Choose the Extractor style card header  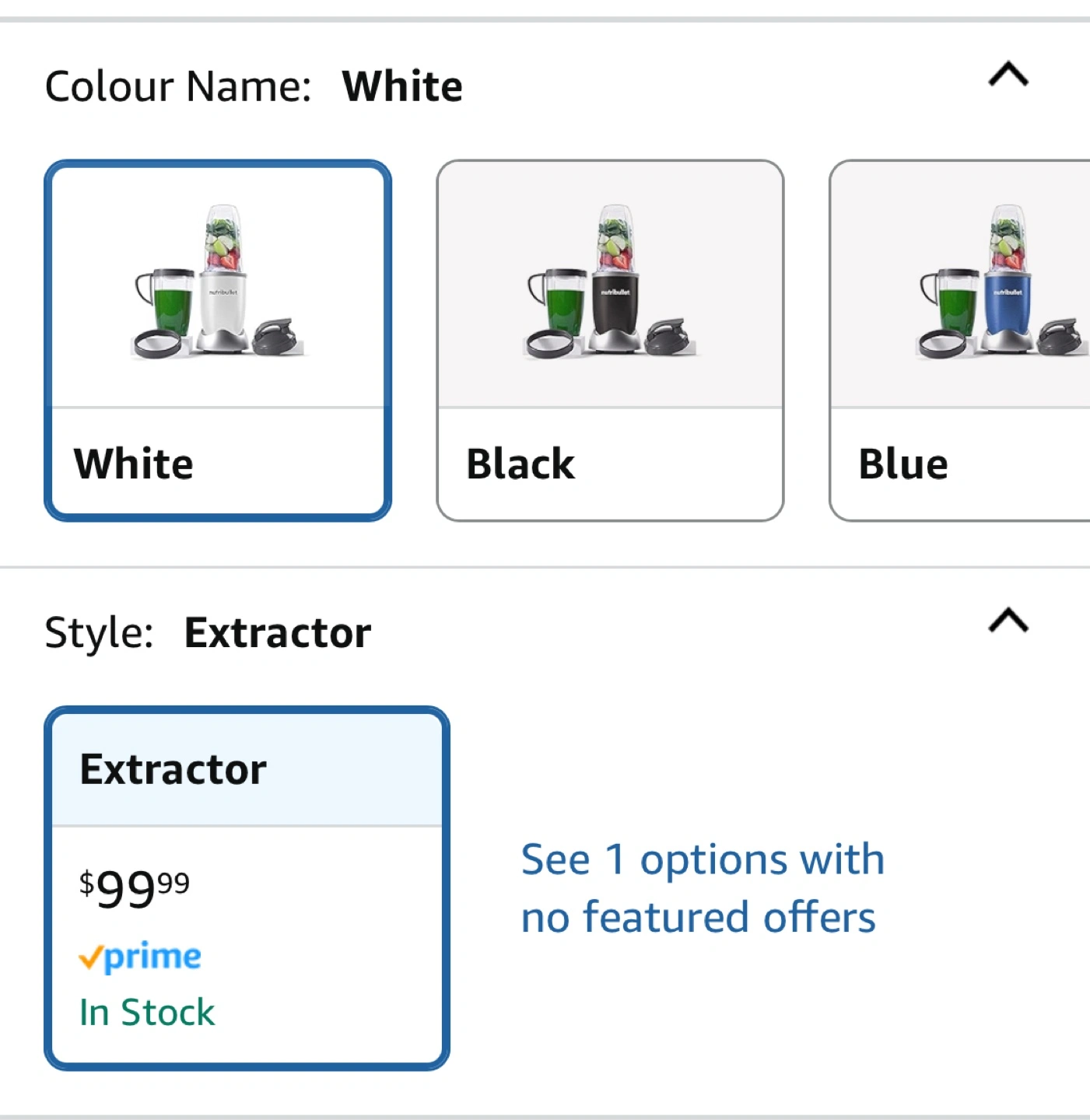(x=247, y=769)
